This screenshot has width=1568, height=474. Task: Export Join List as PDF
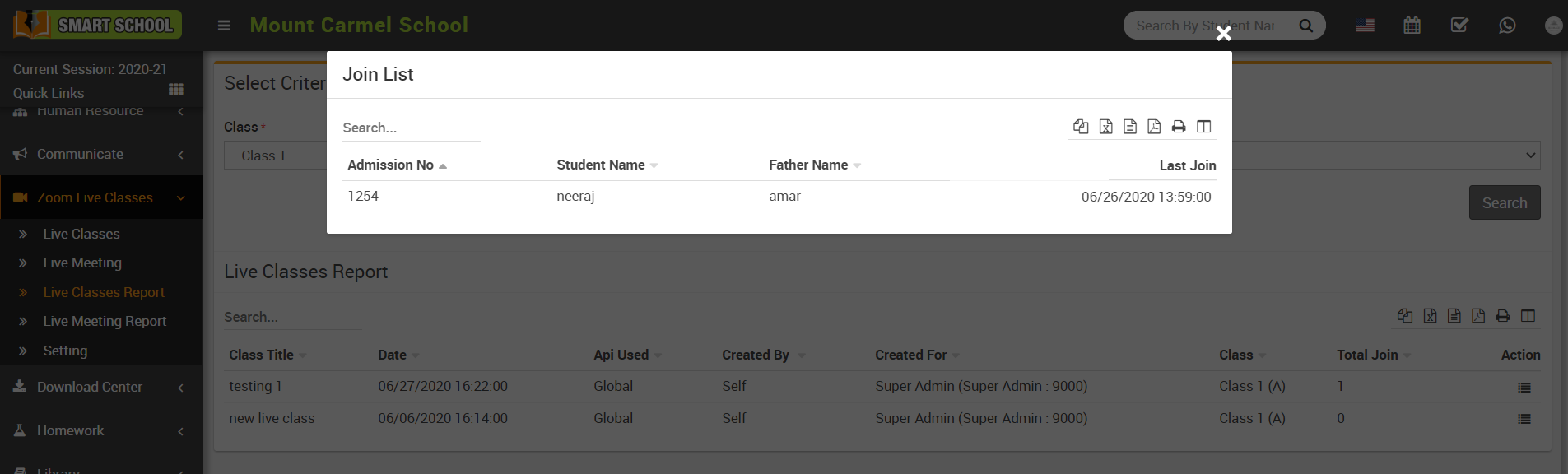[1154, 127]
